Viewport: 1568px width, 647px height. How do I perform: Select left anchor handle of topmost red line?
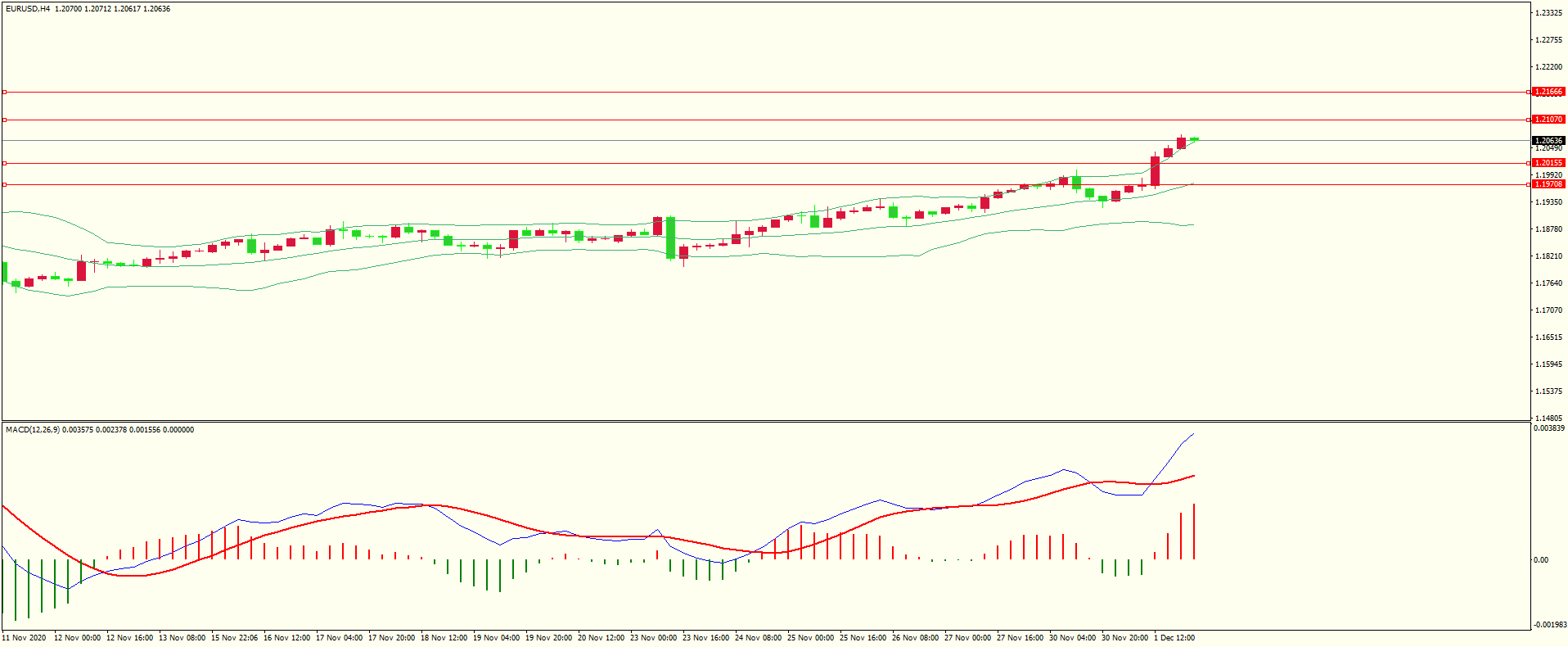click(x=4, y=93)
